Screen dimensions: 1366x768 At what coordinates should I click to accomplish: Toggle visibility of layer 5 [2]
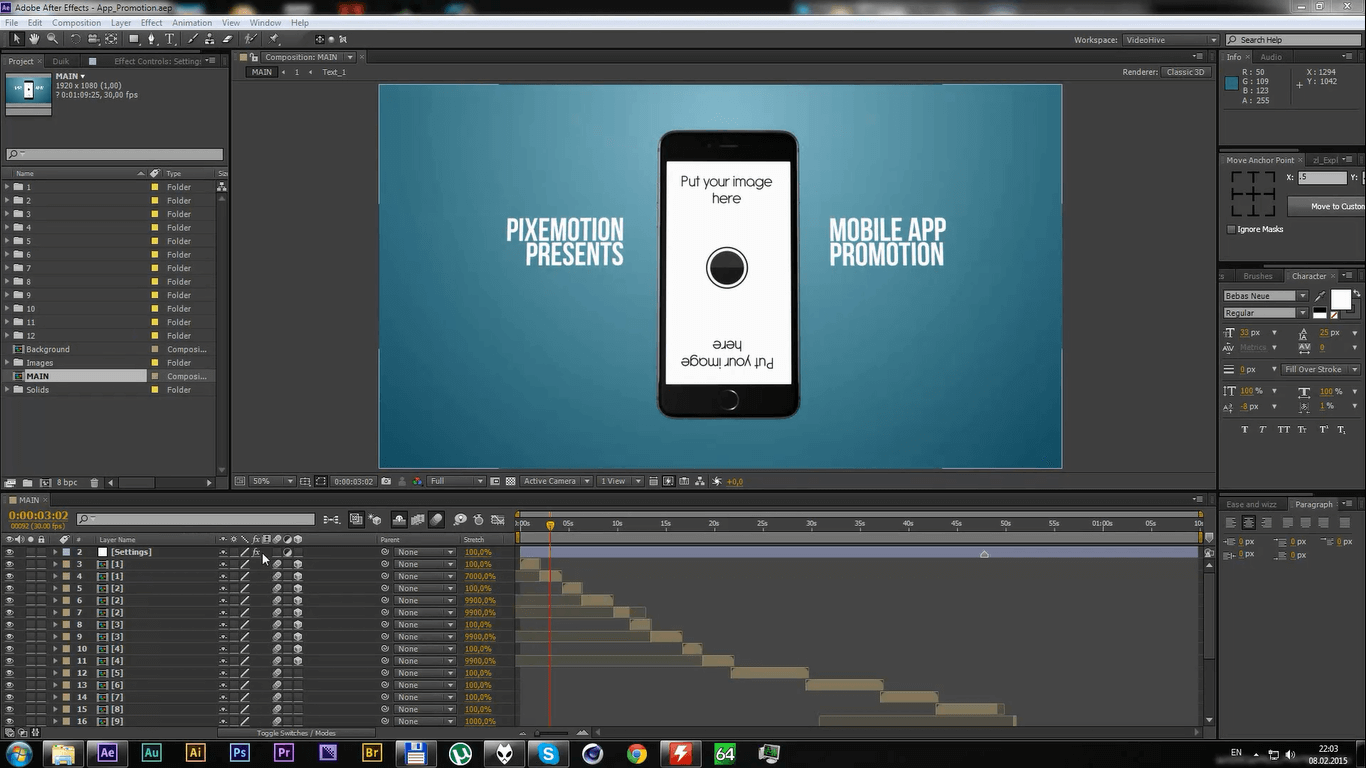(9, 588)
